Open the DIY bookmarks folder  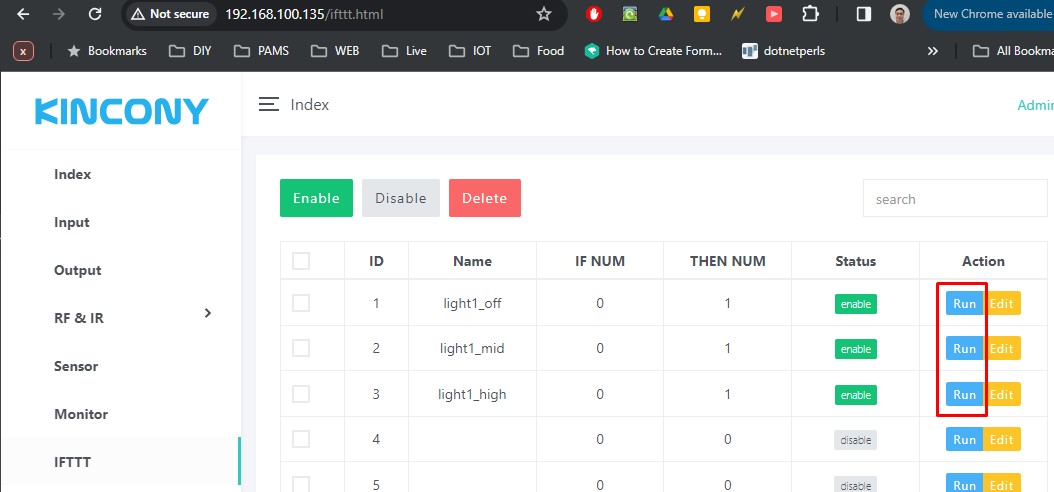pos(190,50)
